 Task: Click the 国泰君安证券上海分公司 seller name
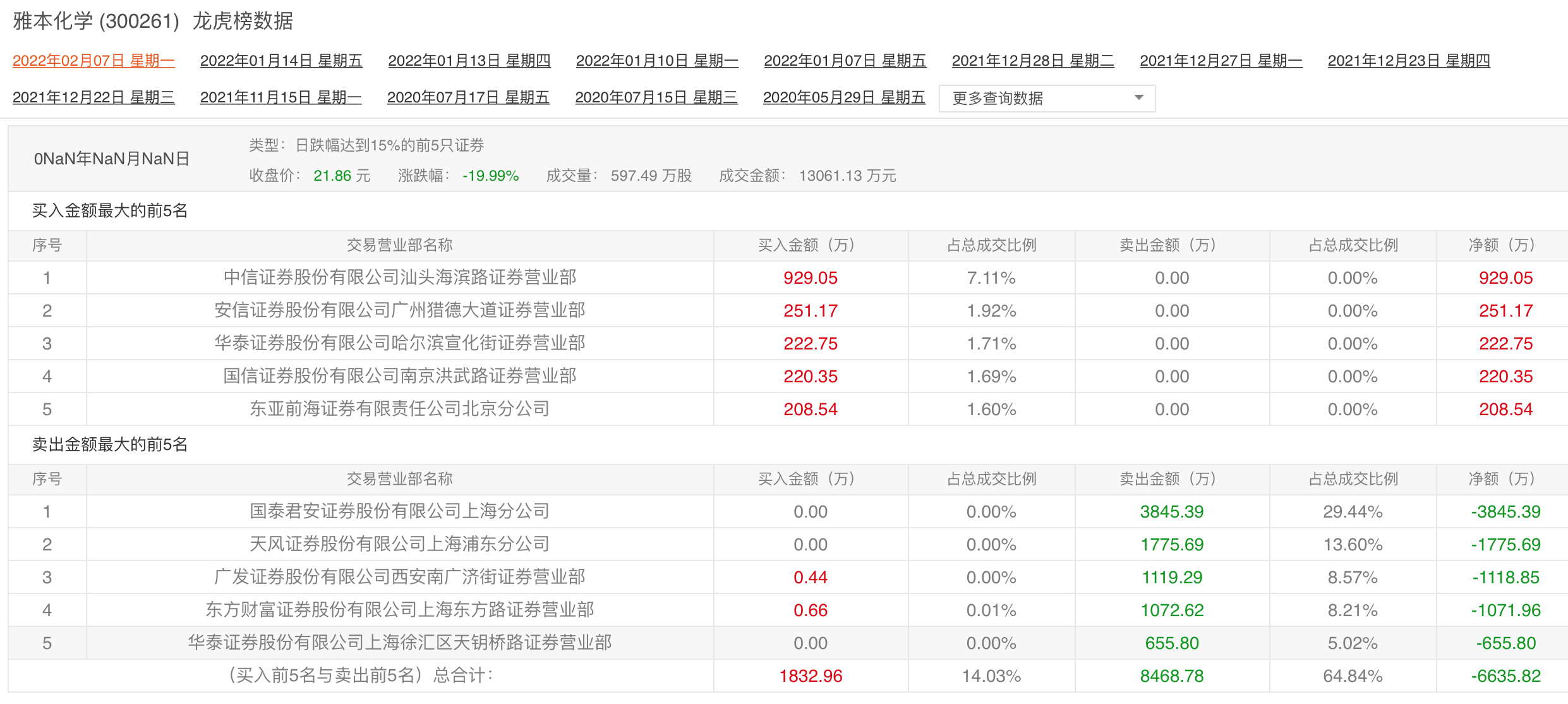400,511
